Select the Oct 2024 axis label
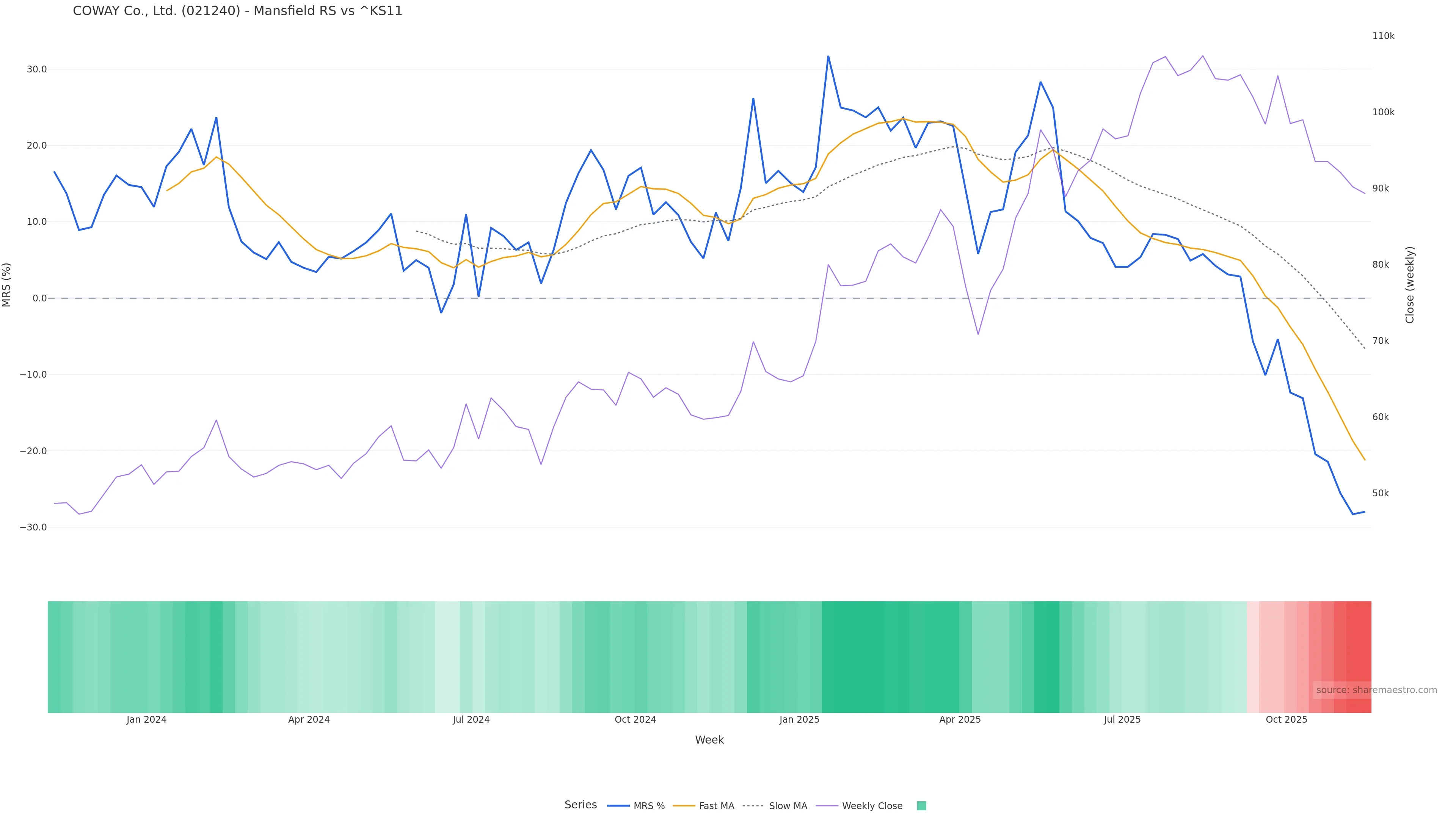Image resolution: width=1456 pixels, height=819 pixels. 635,720
